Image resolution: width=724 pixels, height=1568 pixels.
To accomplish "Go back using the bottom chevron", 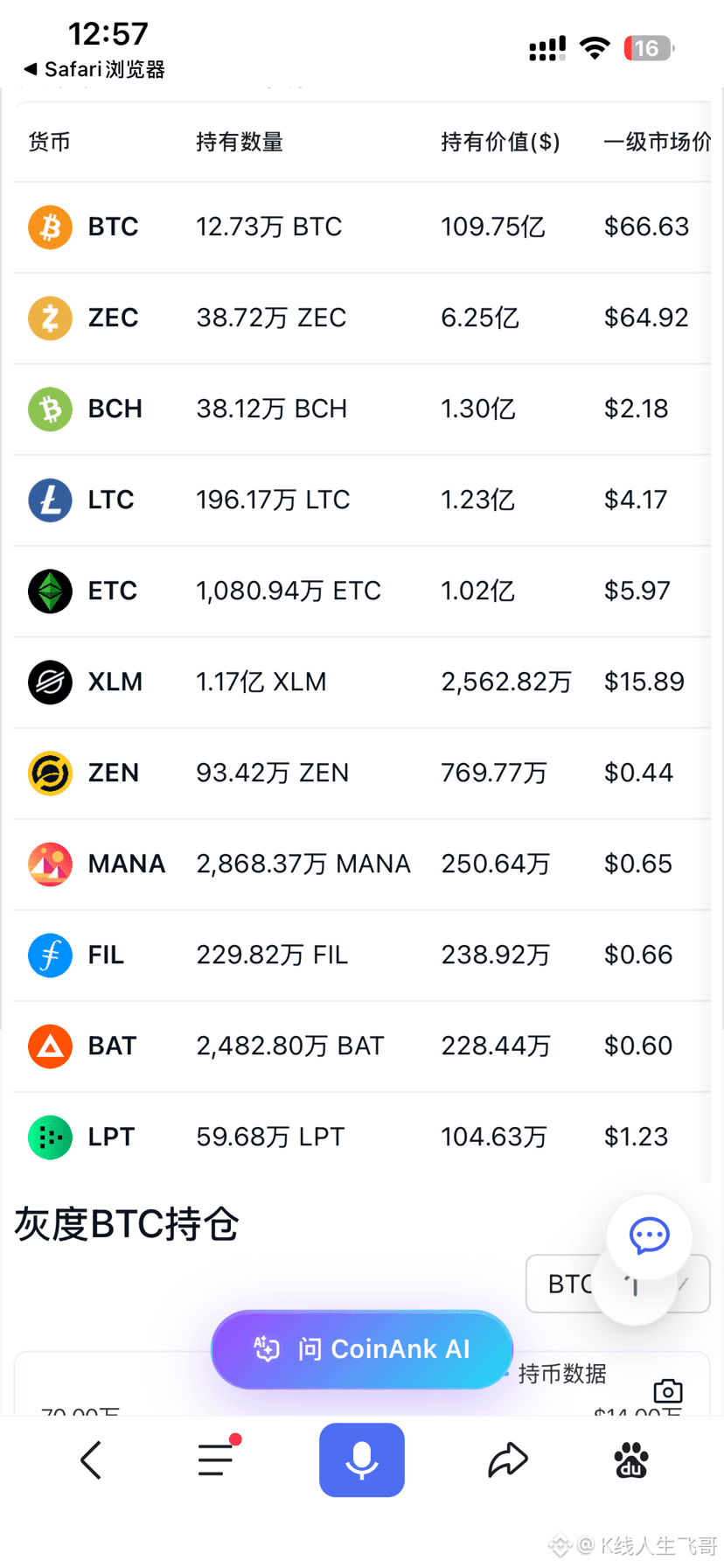I will [91, 1460].
